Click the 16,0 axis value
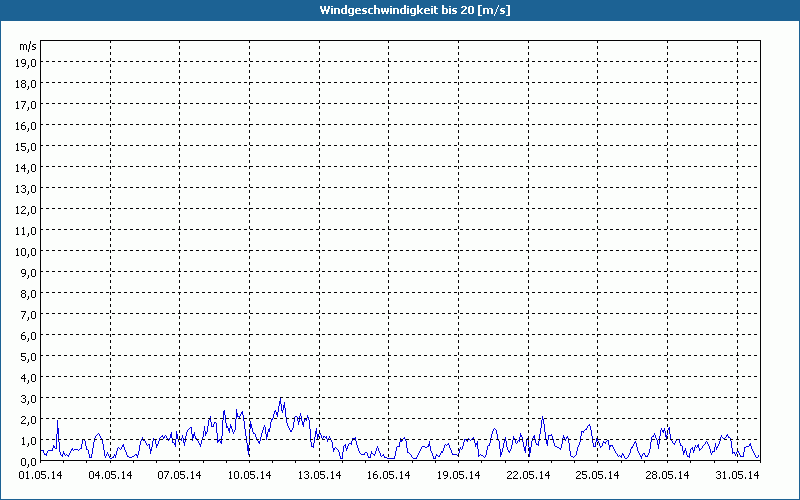Screen dimensions: 800x500 pos(26,126)
